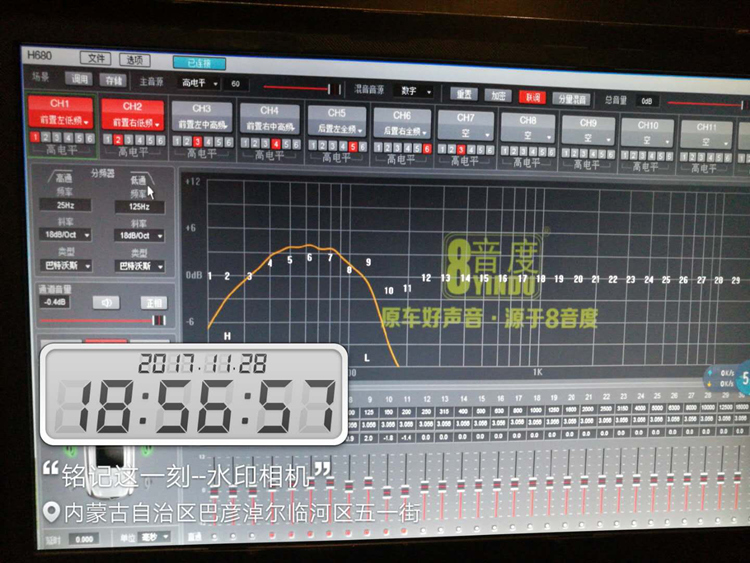Viewport: 750px width, 563px height.
Task: Open low-pass slope 18dB/Oct dropdown
Action: pos(140,236)
